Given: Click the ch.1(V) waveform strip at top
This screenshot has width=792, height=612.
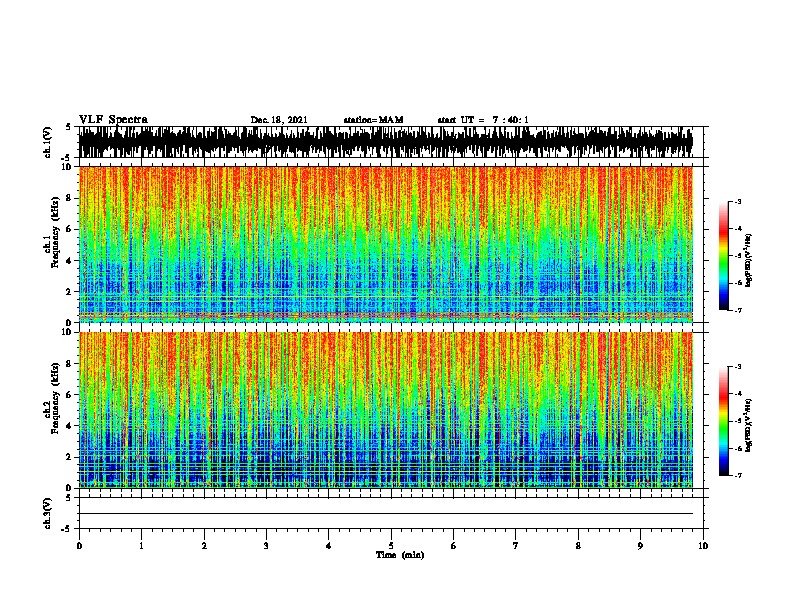Looking at the screenshot, I should click(x=386, y=142).
